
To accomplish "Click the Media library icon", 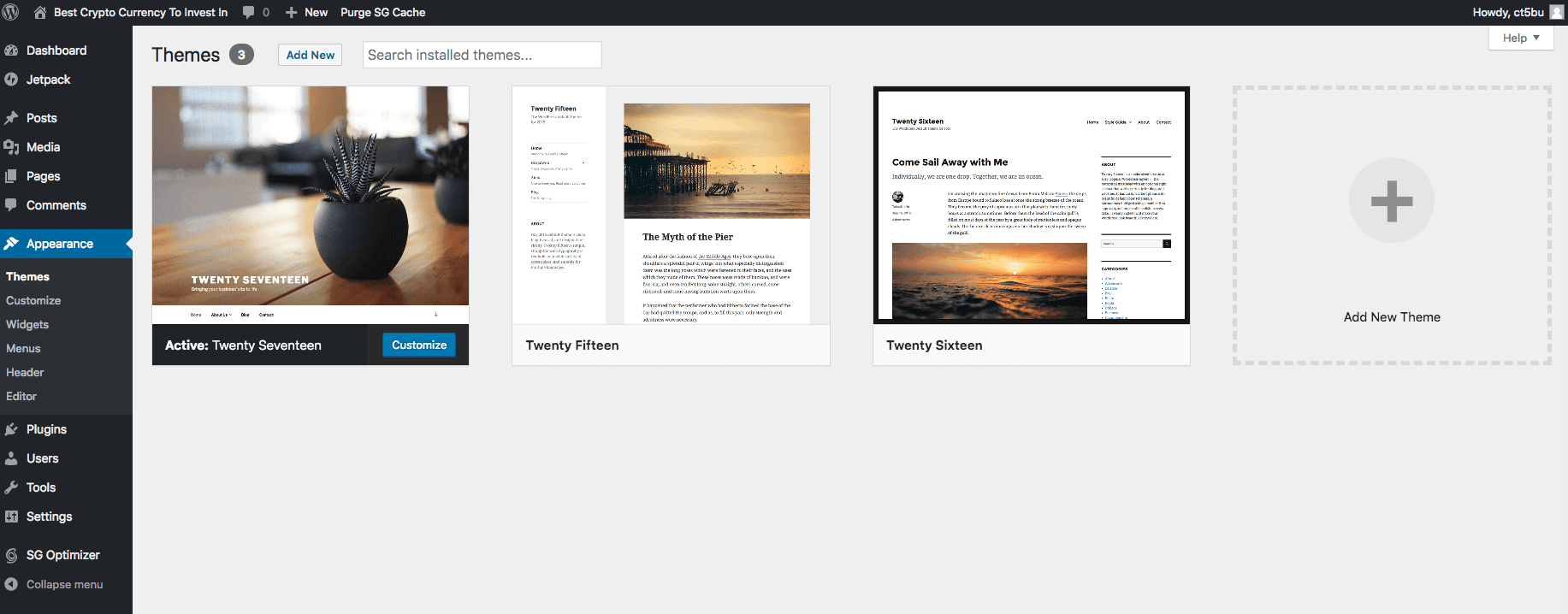I will click(x=11, y=147).
